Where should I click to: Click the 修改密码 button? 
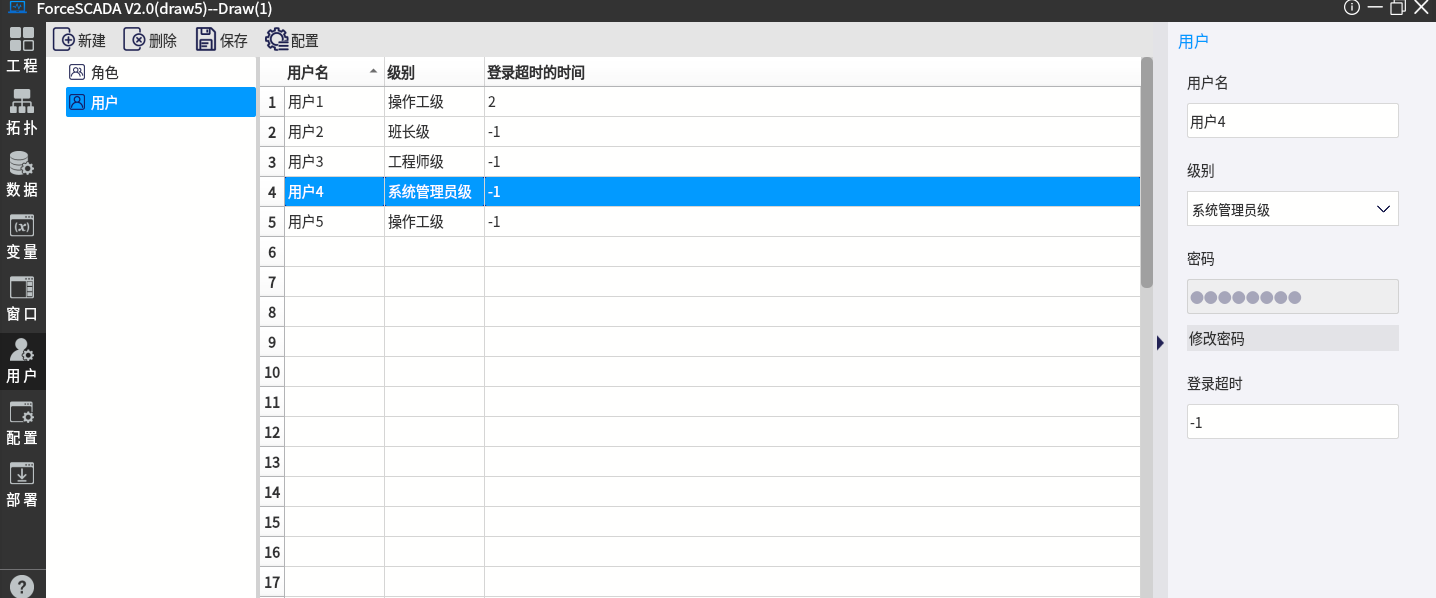coord(1292,339)
